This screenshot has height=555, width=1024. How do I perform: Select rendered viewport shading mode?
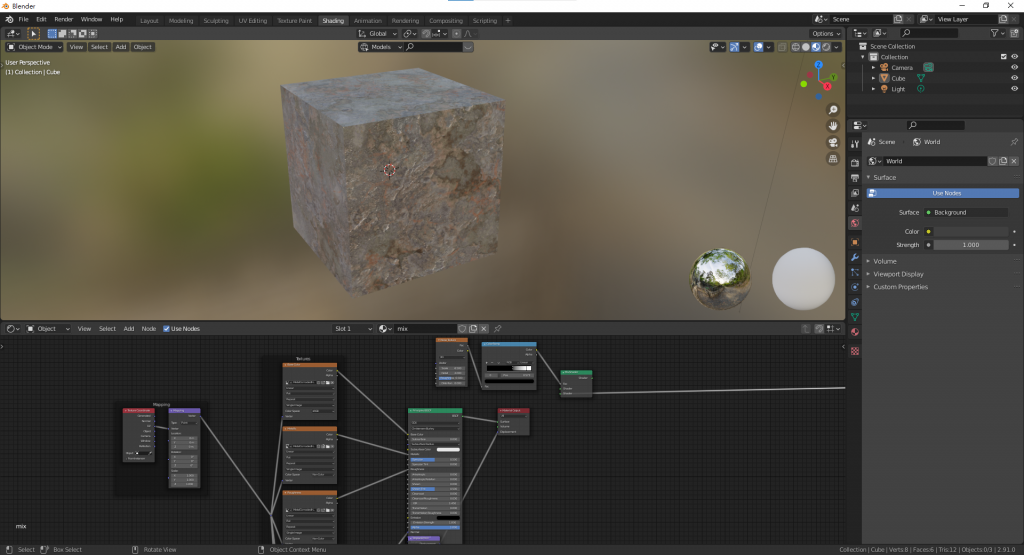coord(826,47)
